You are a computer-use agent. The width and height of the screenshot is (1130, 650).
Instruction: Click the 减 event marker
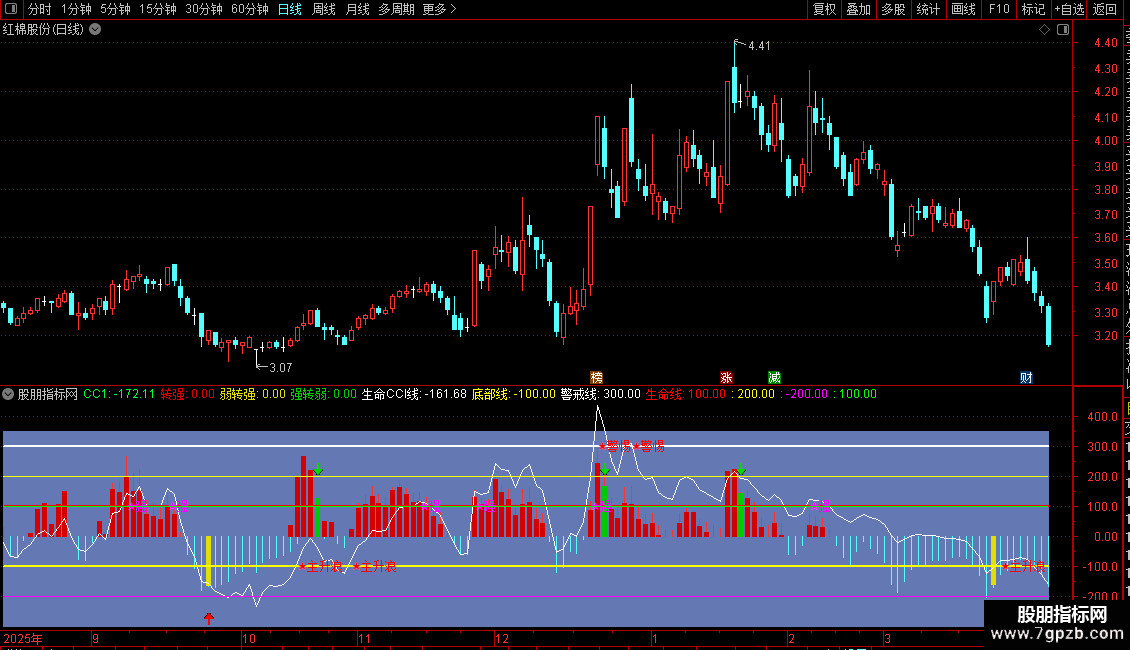pyautogui.click(x=774, y=378)
